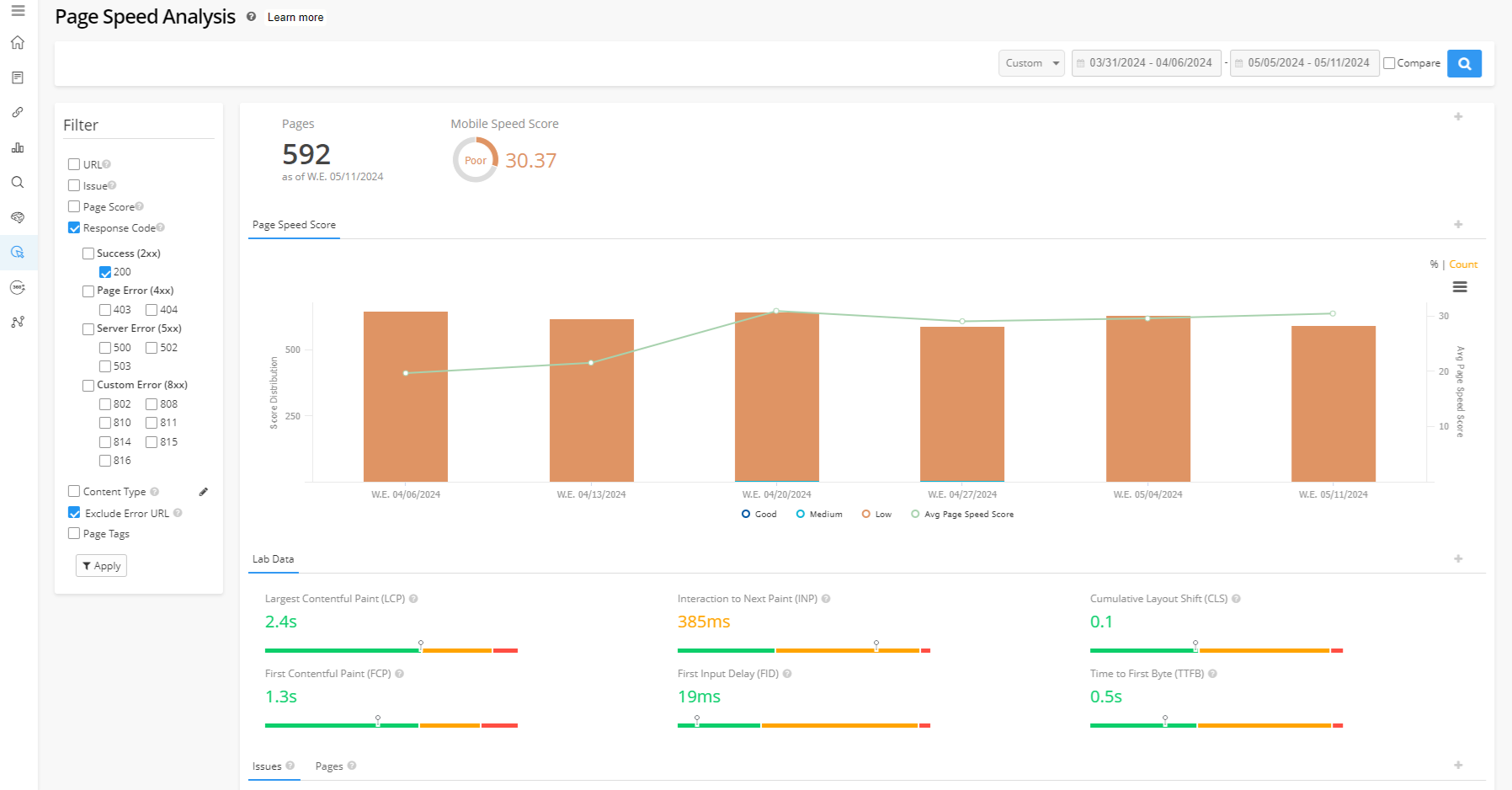Open the Custom date range dropdown
1512x790 pixels.
tap(1031, 63)
